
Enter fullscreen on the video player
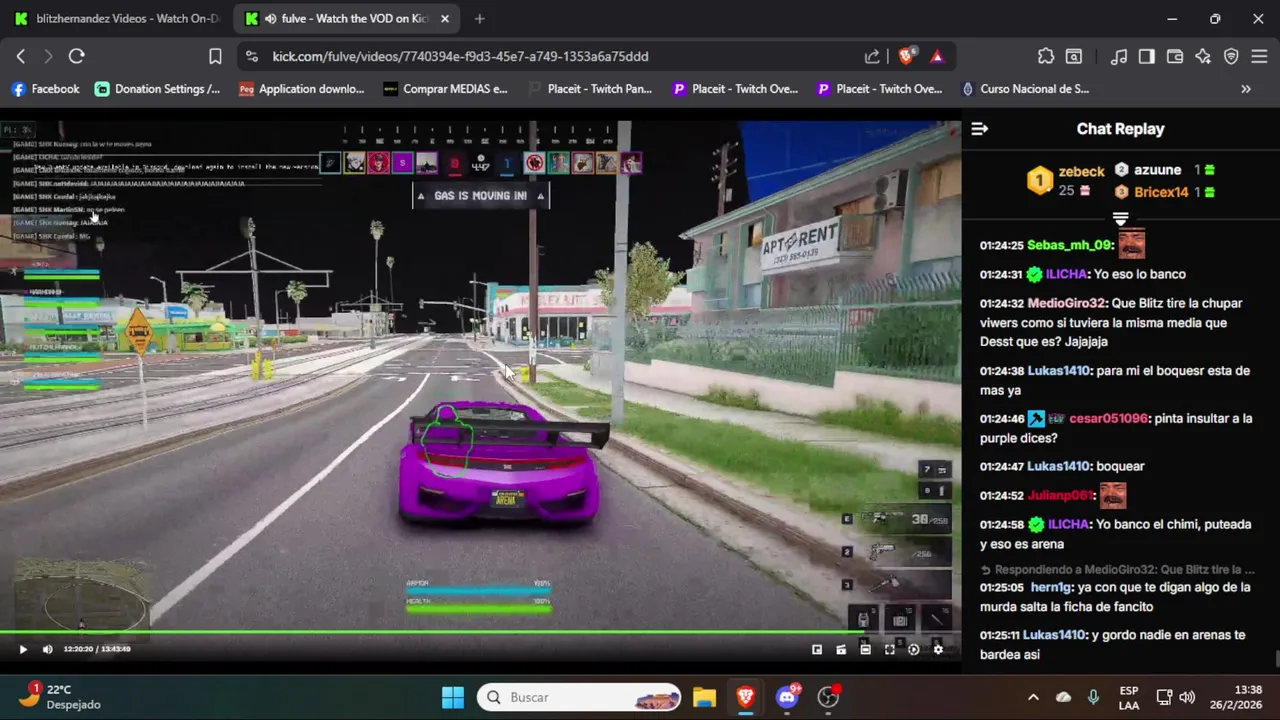pos(890,649)
